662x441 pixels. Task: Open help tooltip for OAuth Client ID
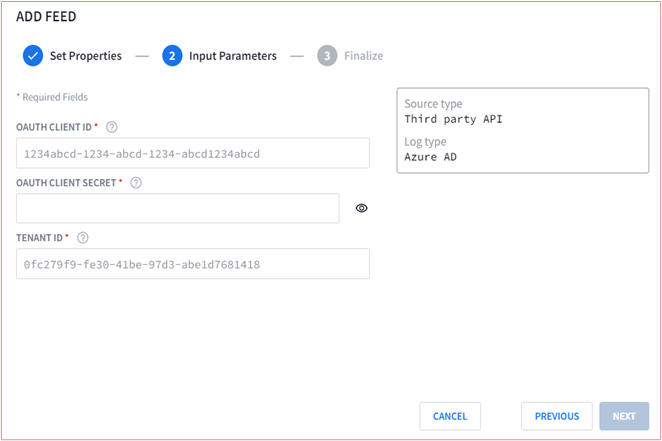pyautogui.click(x=111, y=127)
